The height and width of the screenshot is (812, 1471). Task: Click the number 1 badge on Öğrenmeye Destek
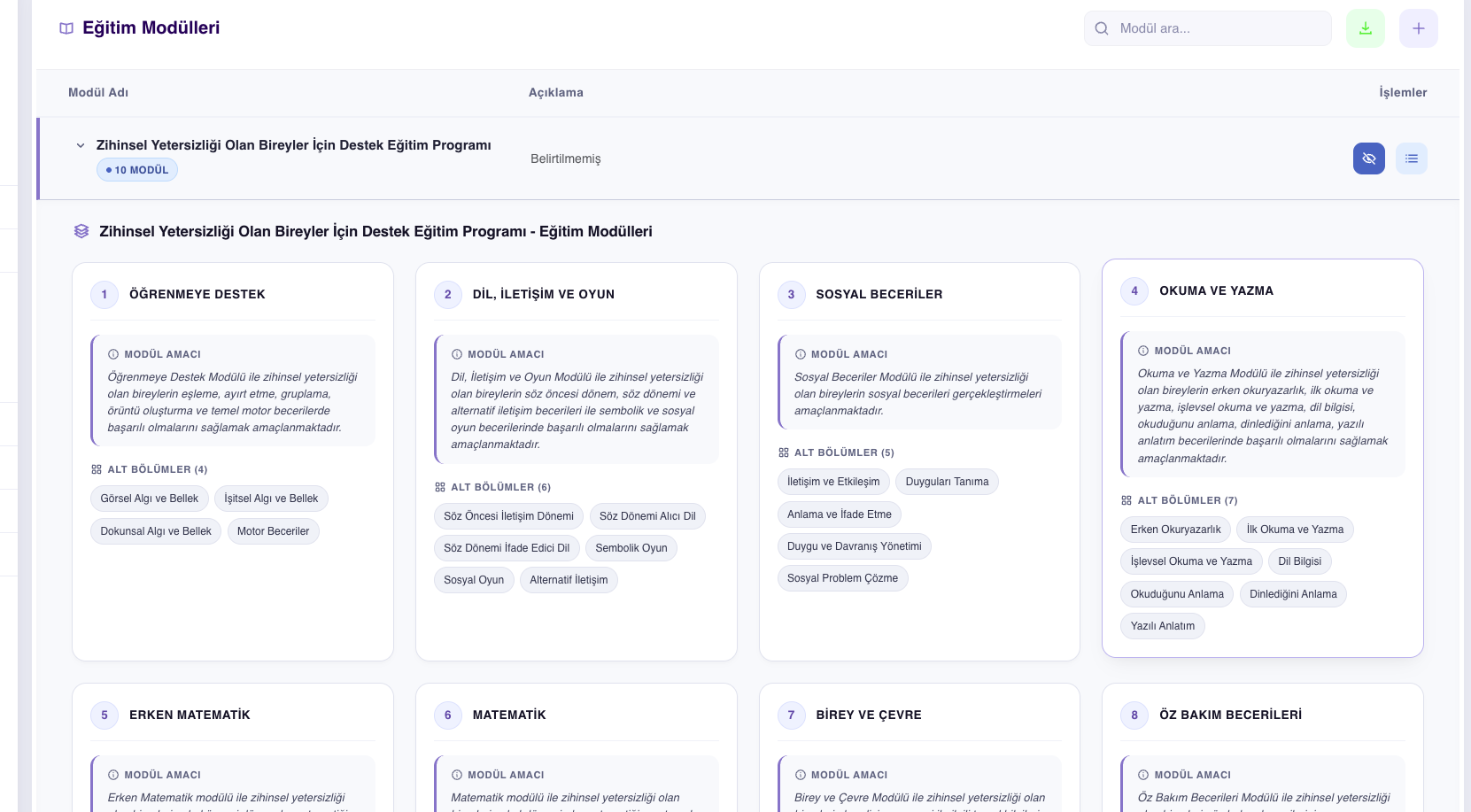pyautogui.click(x=105, y=294)
